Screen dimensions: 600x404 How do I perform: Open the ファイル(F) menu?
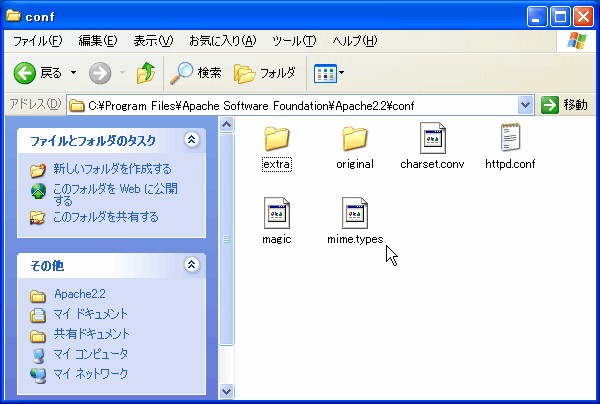[x=38, y=41]
